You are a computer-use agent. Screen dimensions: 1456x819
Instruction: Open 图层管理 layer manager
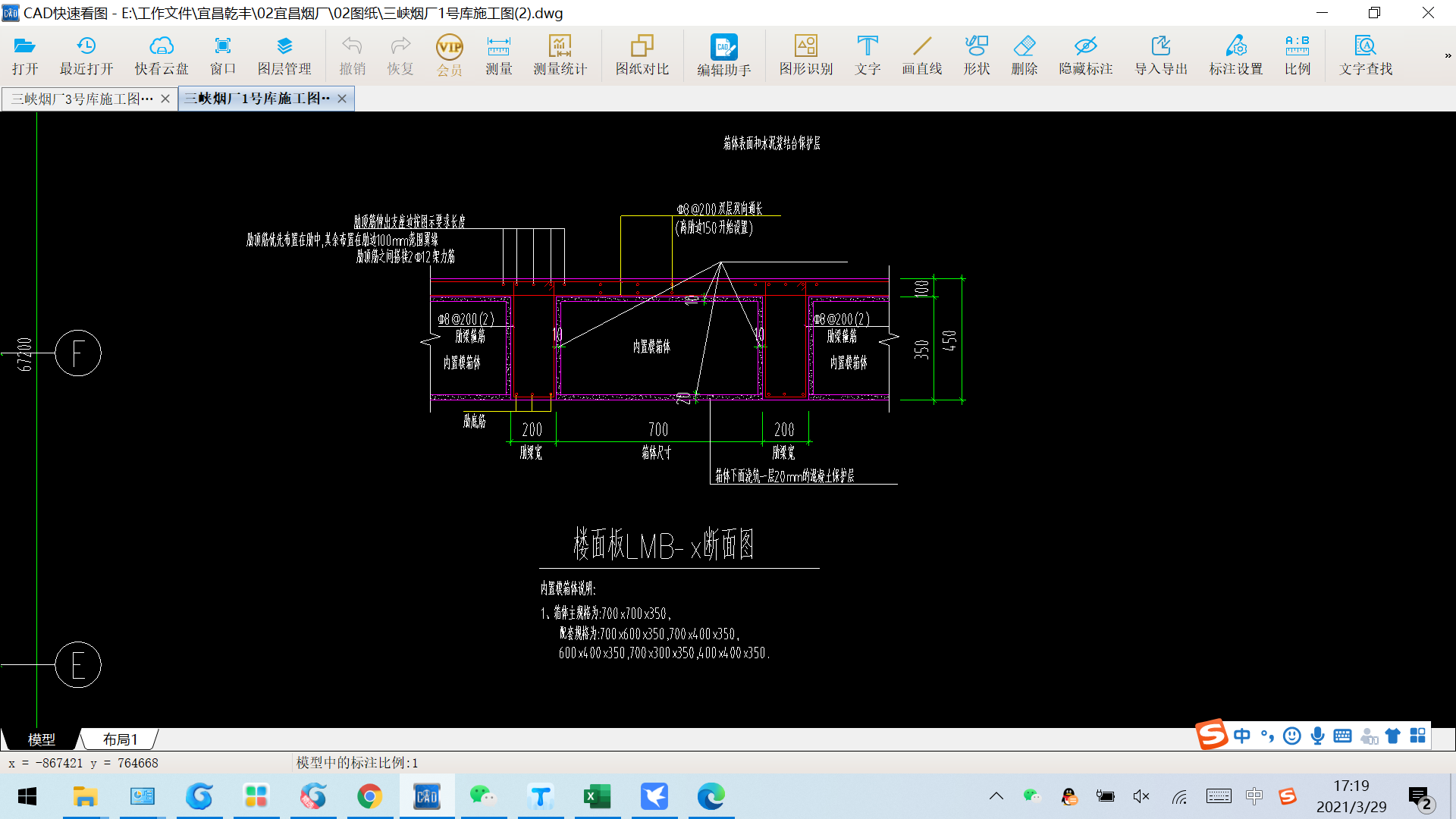(x=284, y=56)
